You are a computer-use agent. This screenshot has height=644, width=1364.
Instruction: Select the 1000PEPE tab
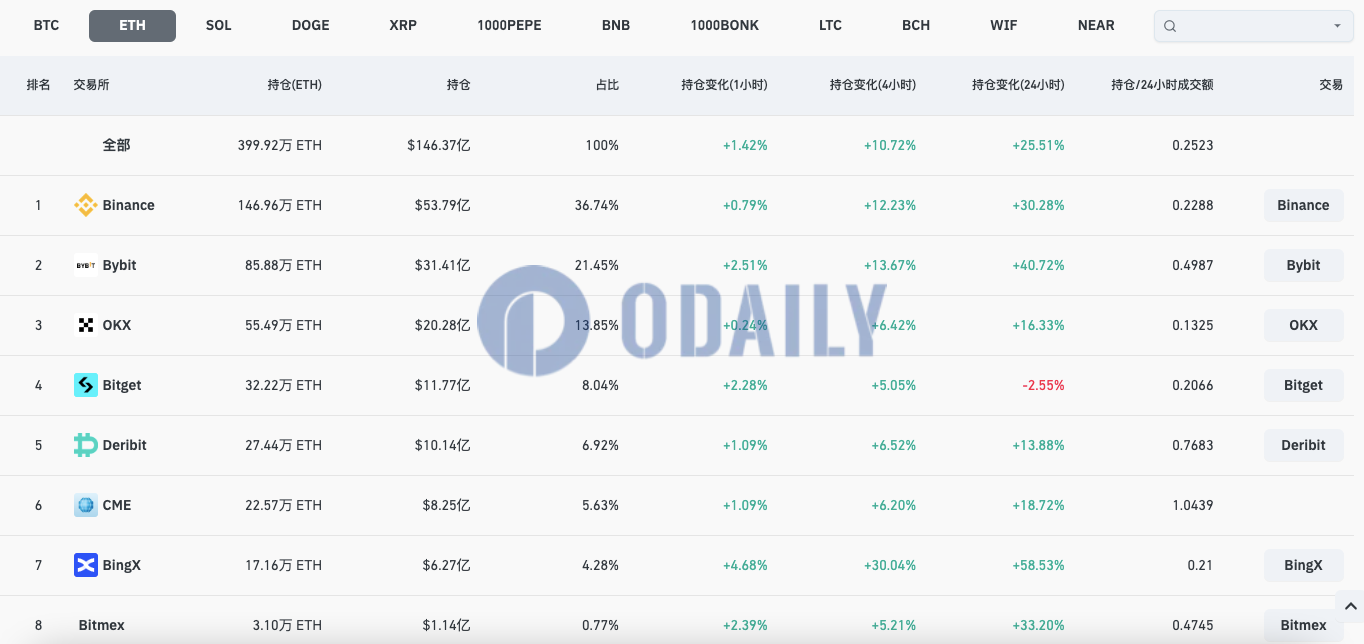[x=509, y=25]
